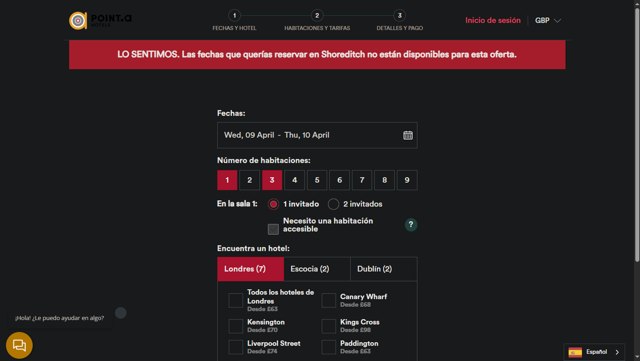This screenshot has height=361, width=640.
Task: Click the ¡Hola! chat greeting bubble
Action: click(60, 318)
